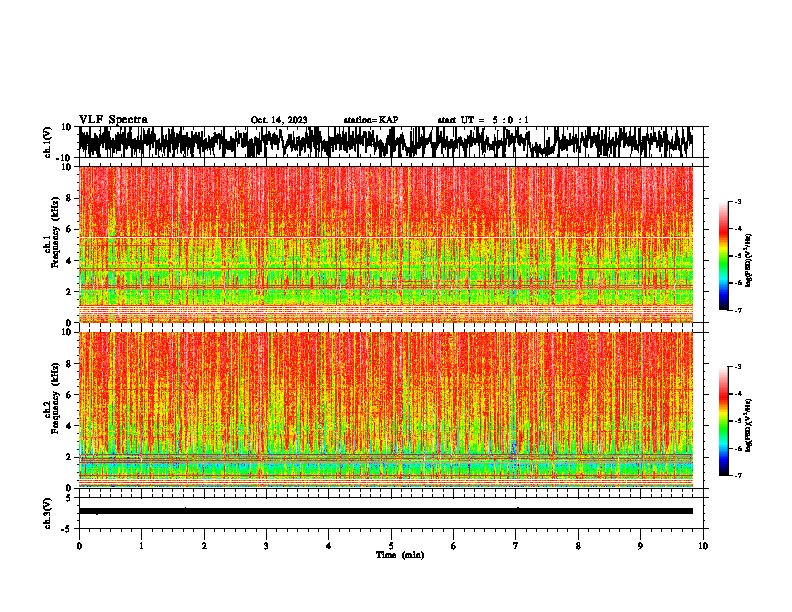Click the "0" tick label on time axis
Viewport: 792px width, 612px height.
pyautogui.click(x=79, y=546)
